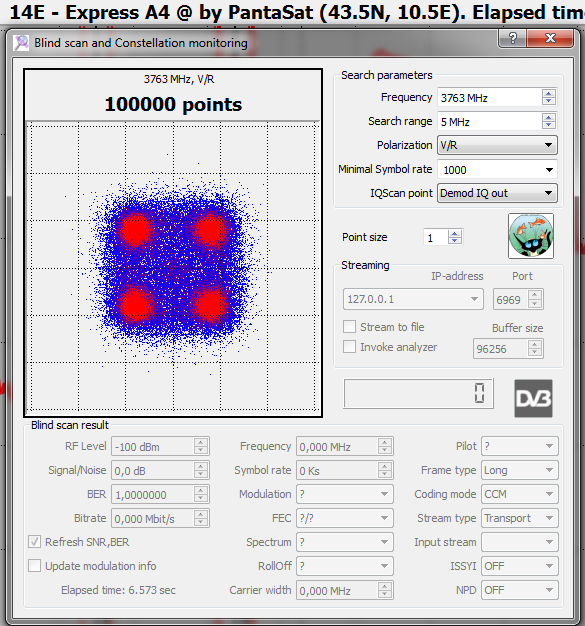Open the RollOff dropdown

point(345,566)
